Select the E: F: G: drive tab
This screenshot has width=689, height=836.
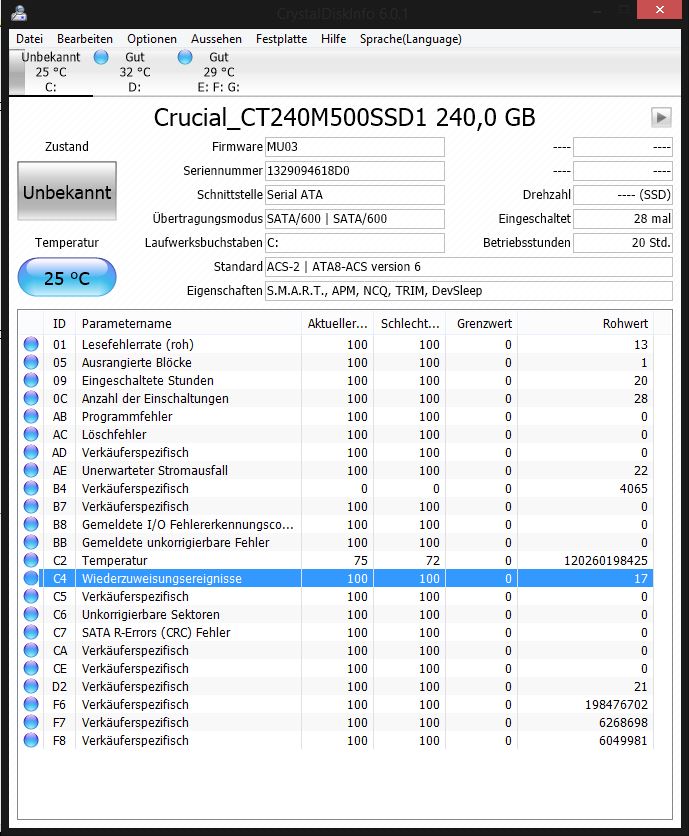point(219,72)
